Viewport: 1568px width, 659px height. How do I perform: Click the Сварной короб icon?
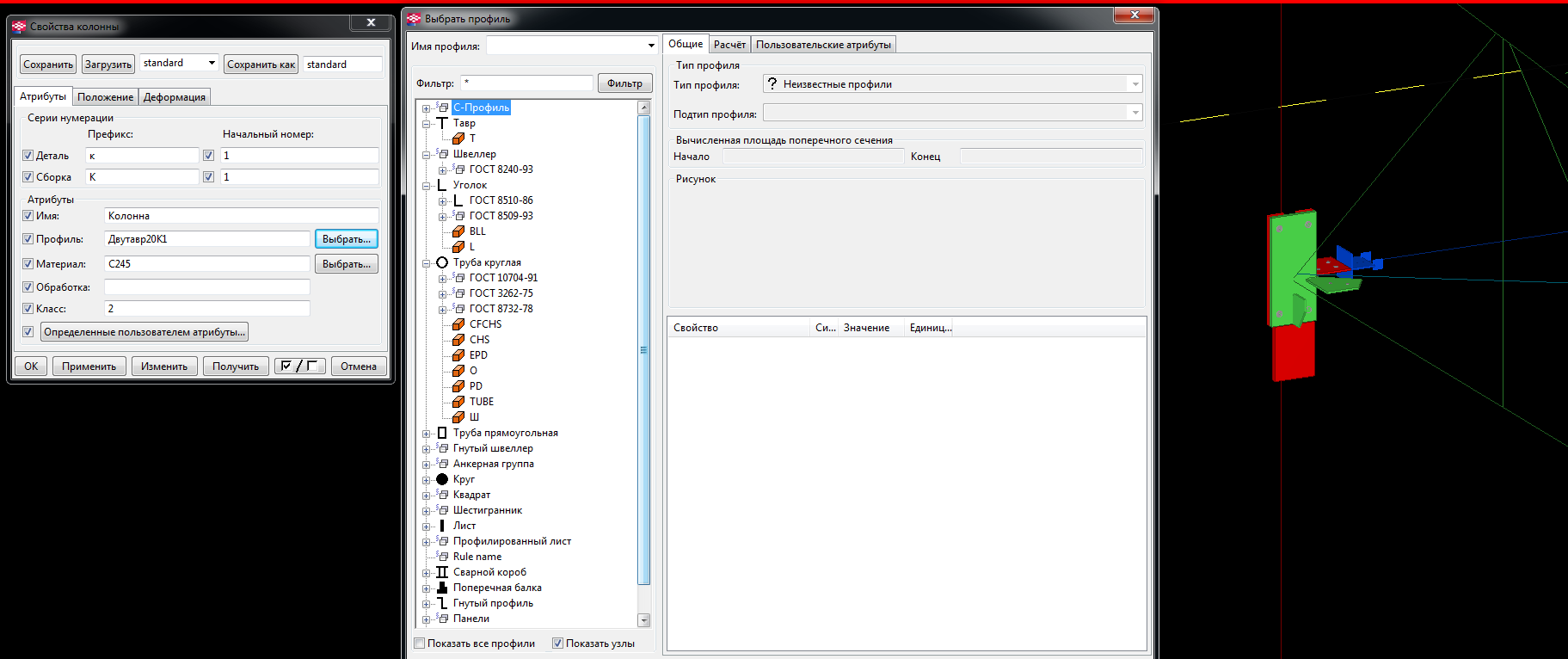tap(442, 572)
